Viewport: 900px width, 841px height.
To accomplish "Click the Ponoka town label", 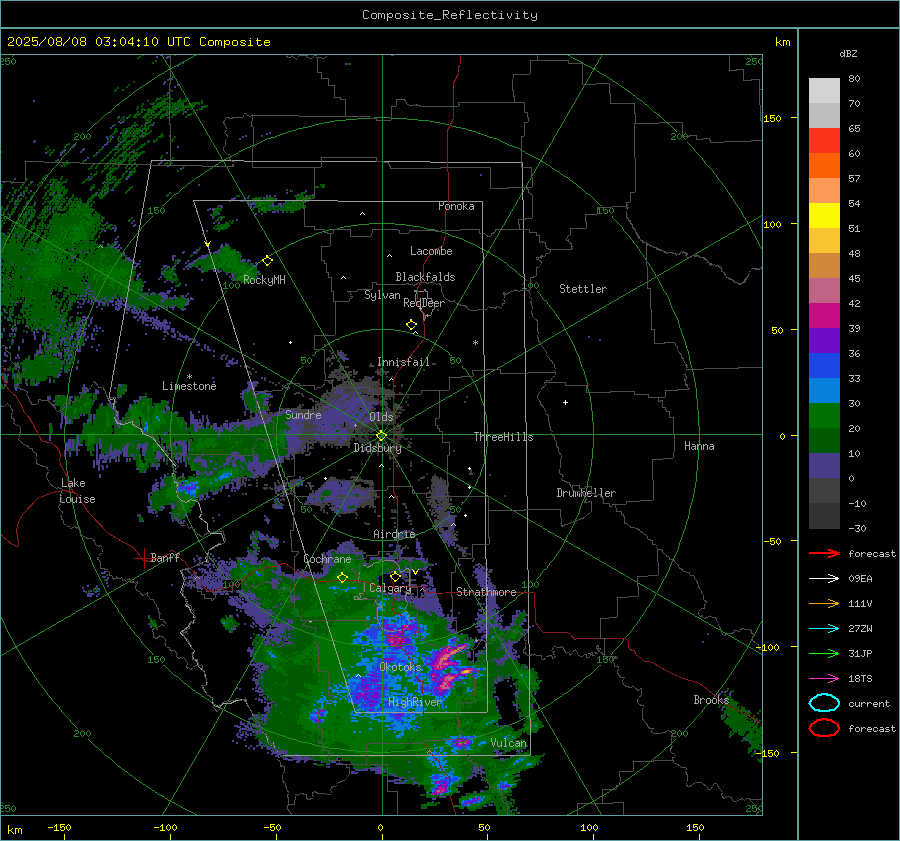I will tap(456, 206).
